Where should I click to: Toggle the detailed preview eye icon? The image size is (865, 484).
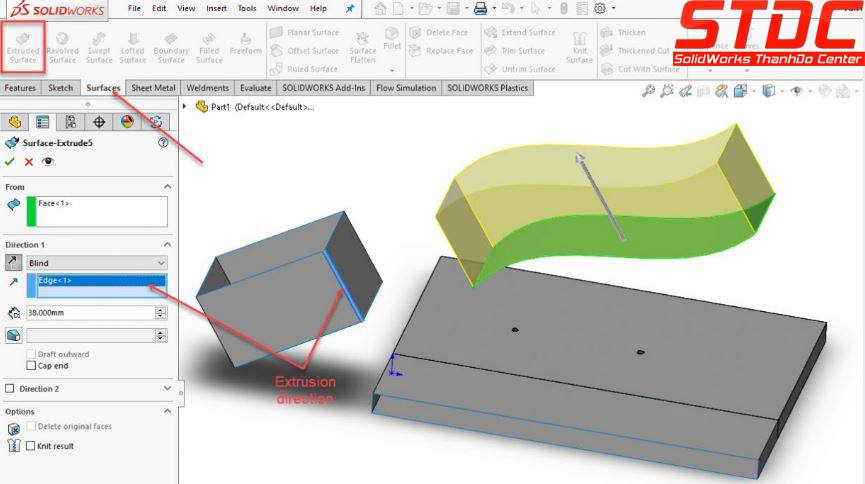pyautogui.click(x=48, y=162)
